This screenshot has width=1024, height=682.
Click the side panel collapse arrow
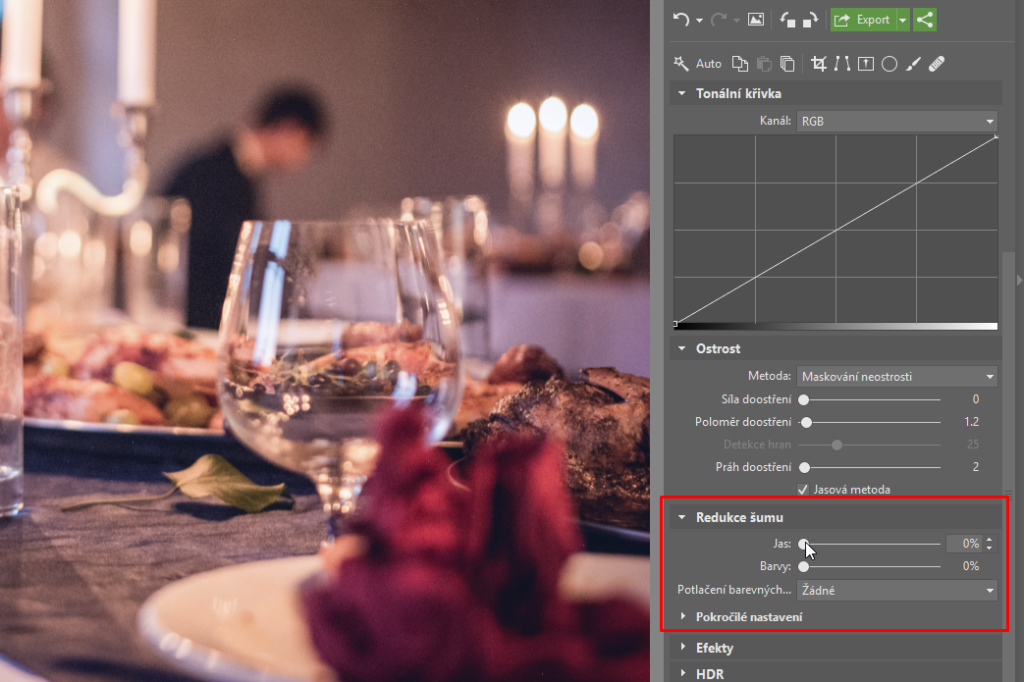click(x=1019, y=280)
